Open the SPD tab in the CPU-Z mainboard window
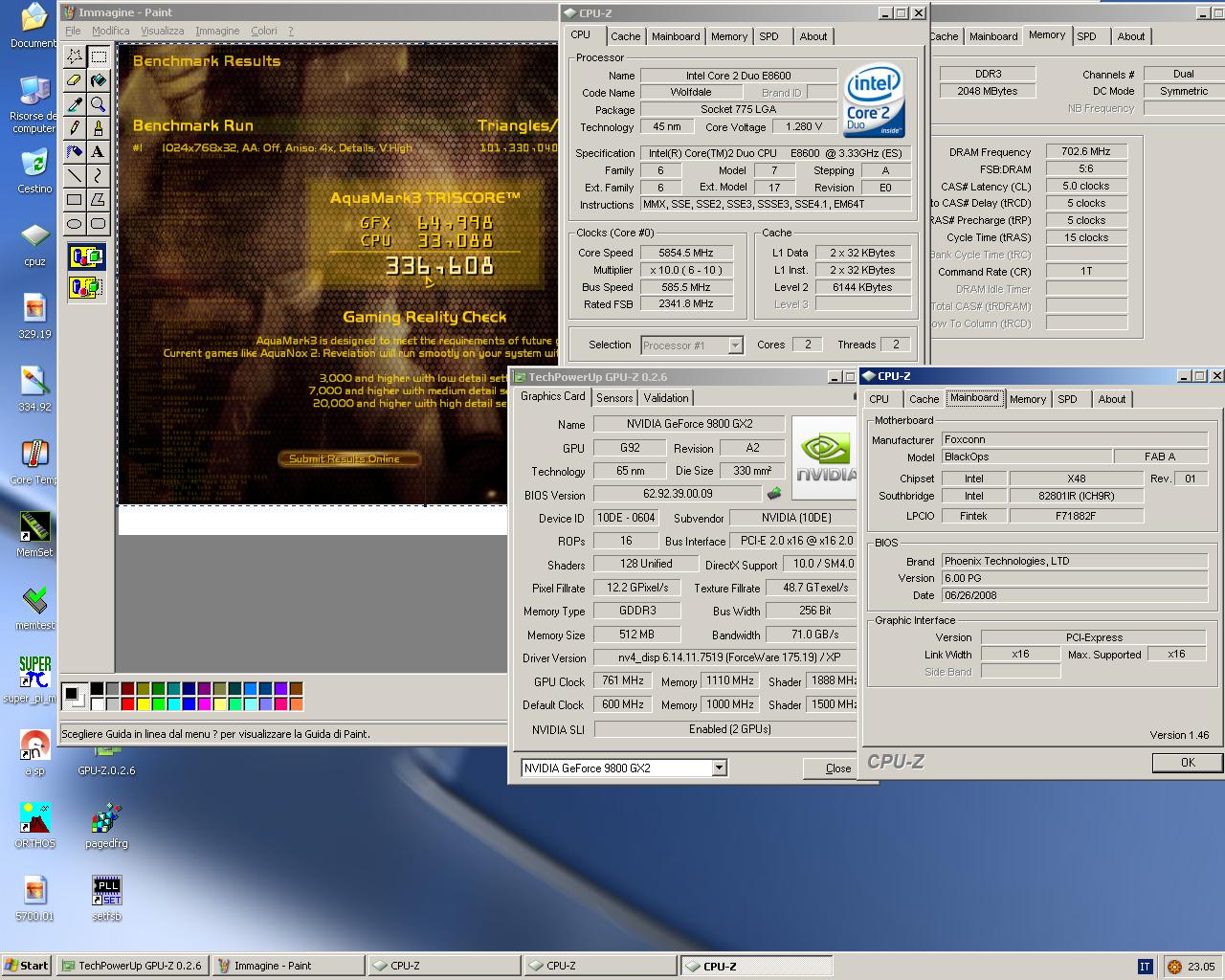 [1068, 399]
